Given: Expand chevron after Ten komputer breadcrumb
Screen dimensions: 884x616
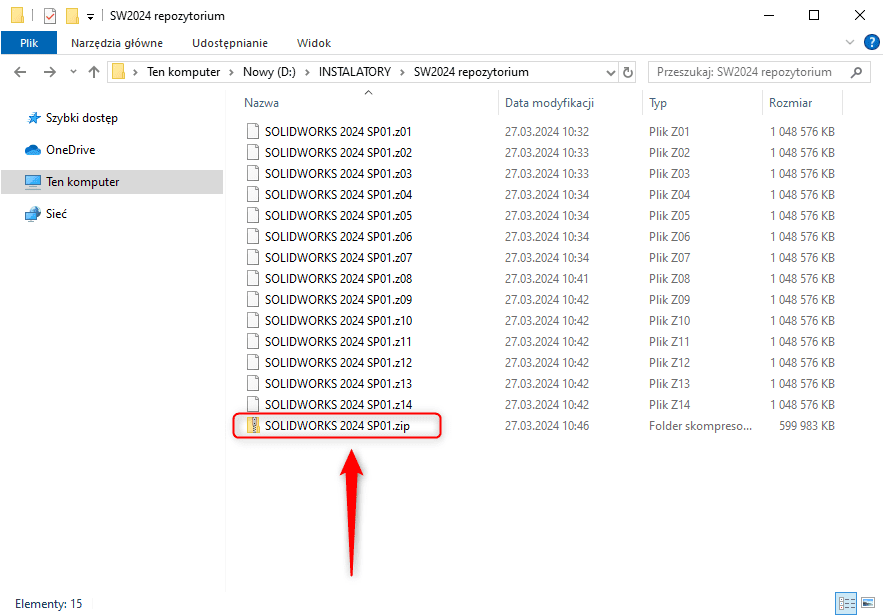Looking at the screenshot, I should (x=232, y=72).
